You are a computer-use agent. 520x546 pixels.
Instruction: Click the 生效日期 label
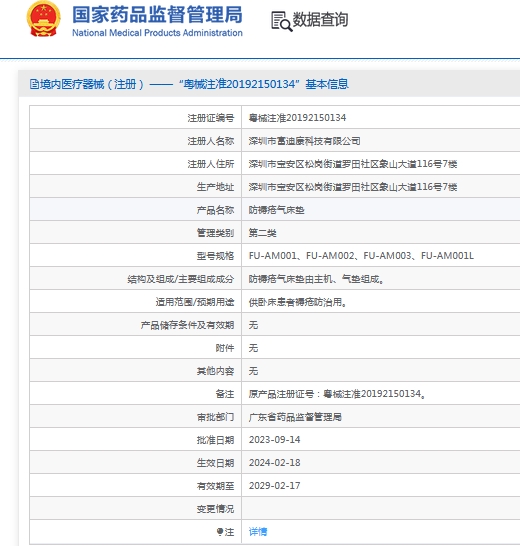click(215, 463)
